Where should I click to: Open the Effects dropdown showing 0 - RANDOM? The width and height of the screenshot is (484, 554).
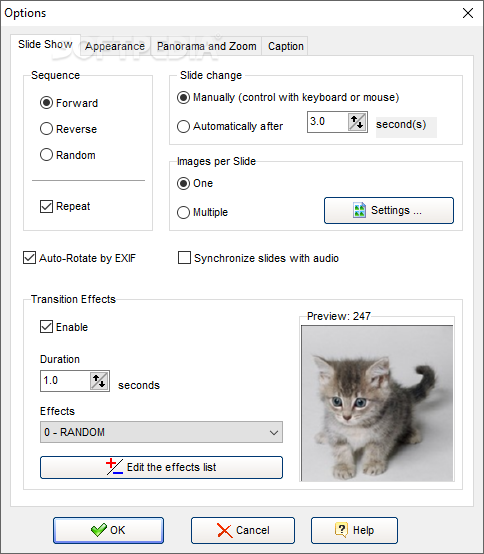click(161, 432)
